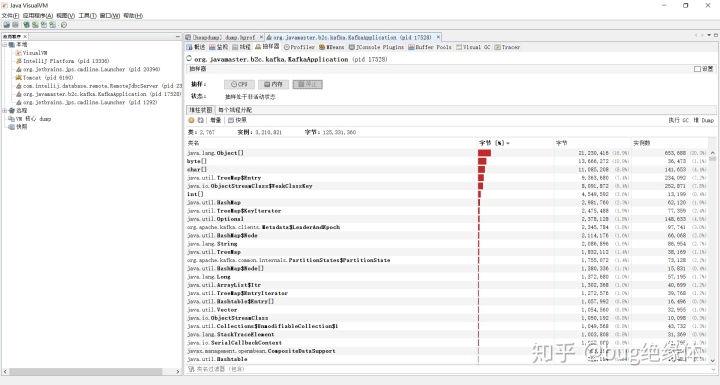Click the class name filter input field
Image resolution: width=720 pixels, height=385 pixels.
[452, 369]
